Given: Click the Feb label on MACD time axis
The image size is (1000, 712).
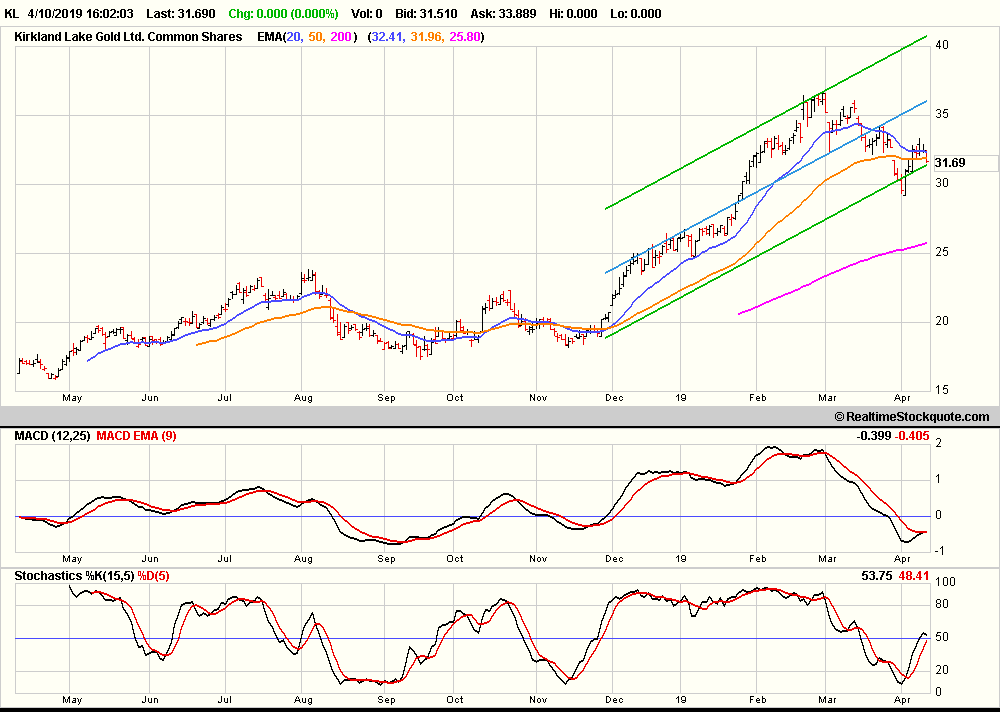Looking at the screenshot, I should [758, 559].
